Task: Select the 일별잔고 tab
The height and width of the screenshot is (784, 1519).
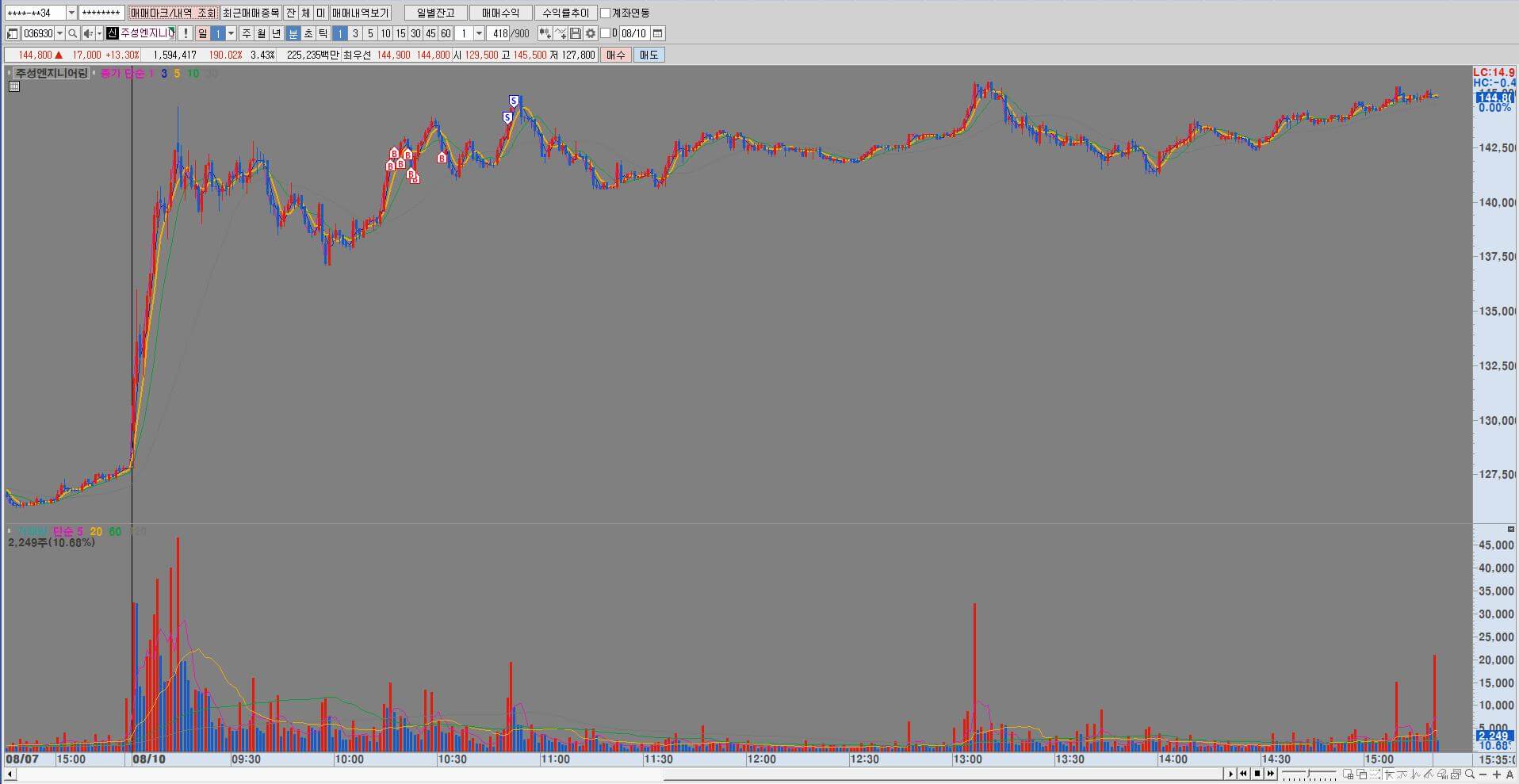Action: [x=436, y=13]
